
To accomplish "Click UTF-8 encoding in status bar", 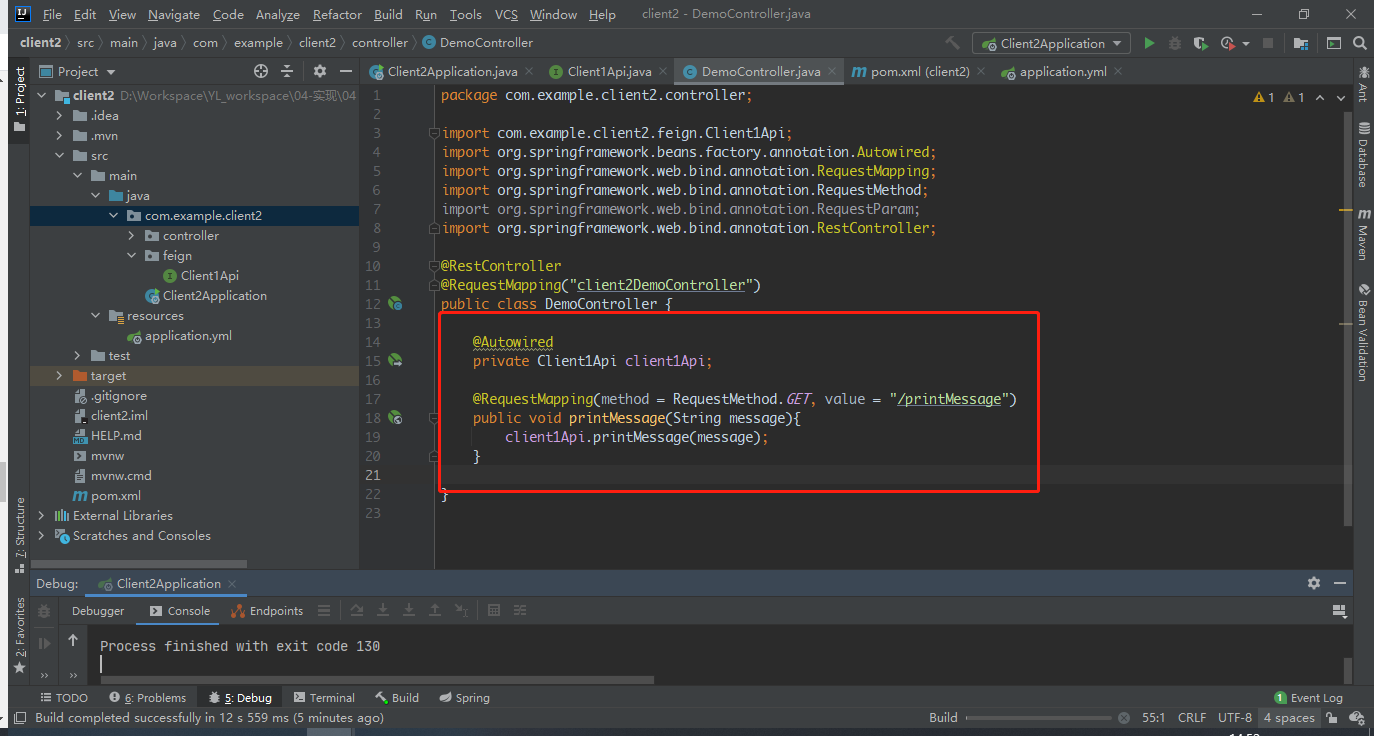I will tap(1235, 717).
